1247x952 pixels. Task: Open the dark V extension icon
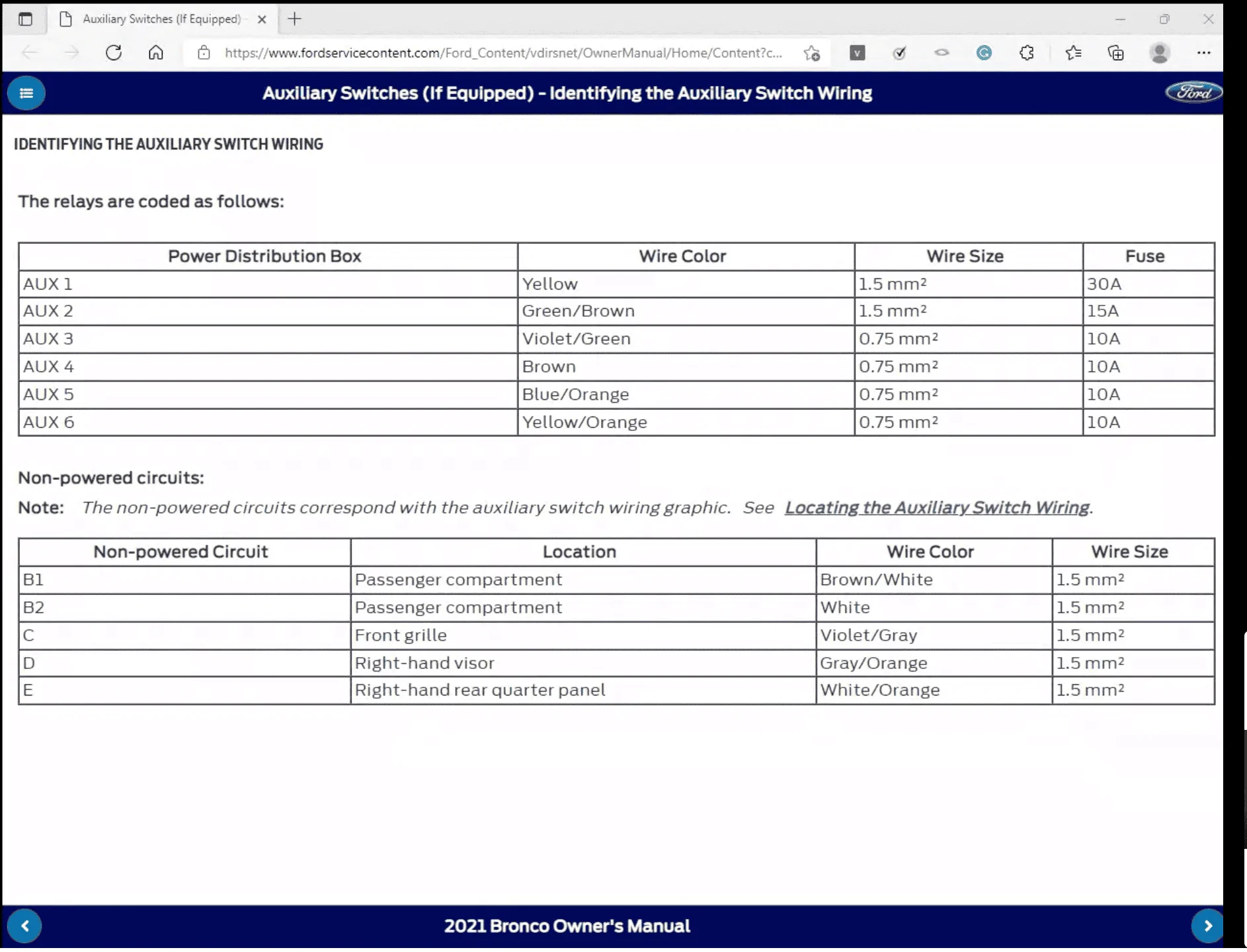click(x=857, y=53)
